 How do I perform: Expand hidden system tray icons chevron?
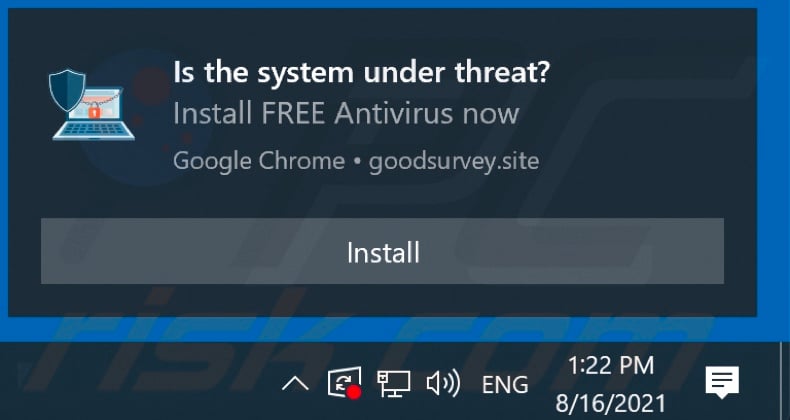point(295,385)
